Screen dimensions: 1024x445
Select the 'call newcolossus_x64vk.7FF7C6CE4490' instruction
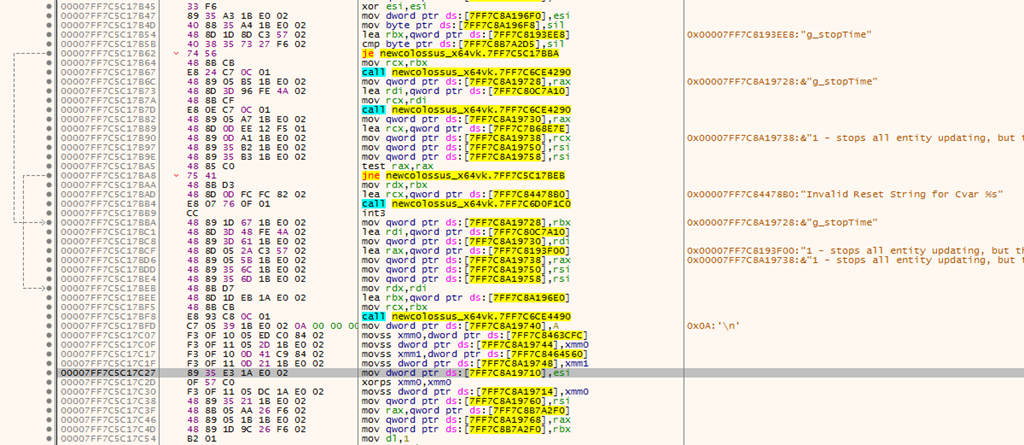click(x=466, y=317)
